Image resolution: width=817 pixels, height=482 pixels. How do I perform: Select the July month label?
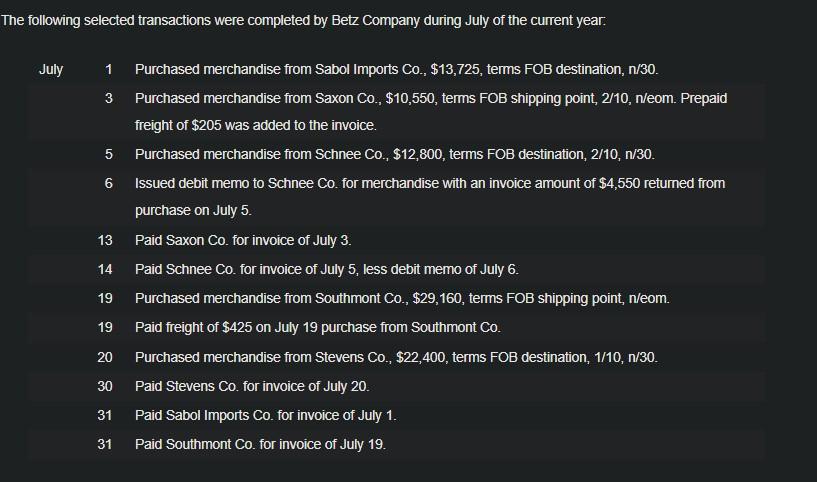point(51,69)
